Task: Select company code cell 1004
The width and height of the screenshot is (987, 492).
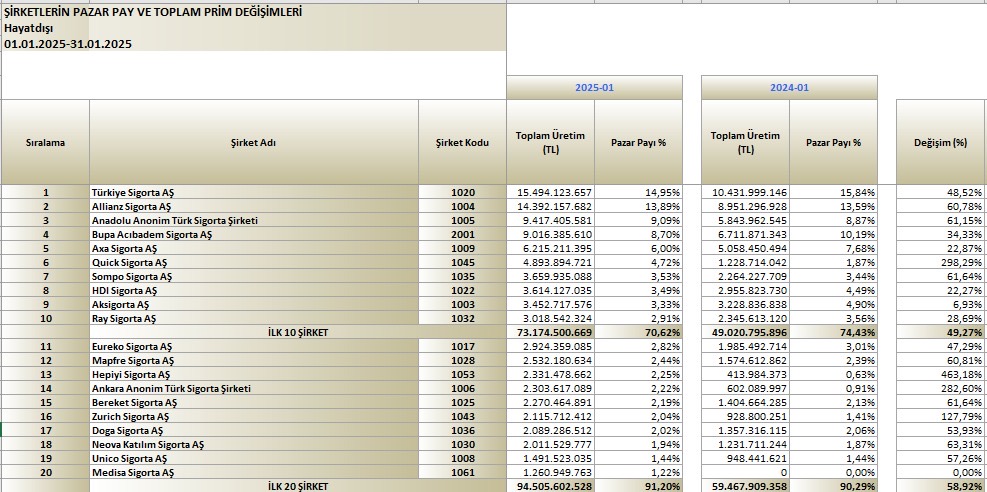Action: pos(462,206)
